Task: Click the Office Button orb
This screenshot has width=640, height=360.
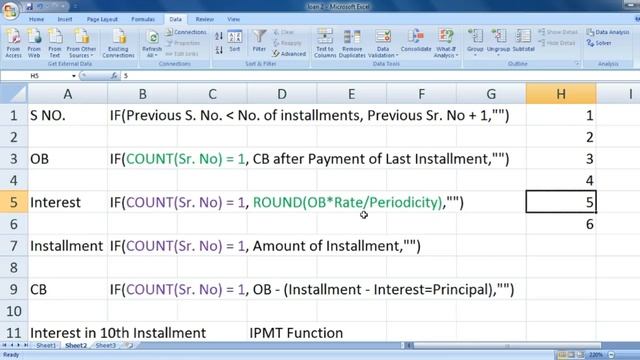Action: (x=10, y=10)
